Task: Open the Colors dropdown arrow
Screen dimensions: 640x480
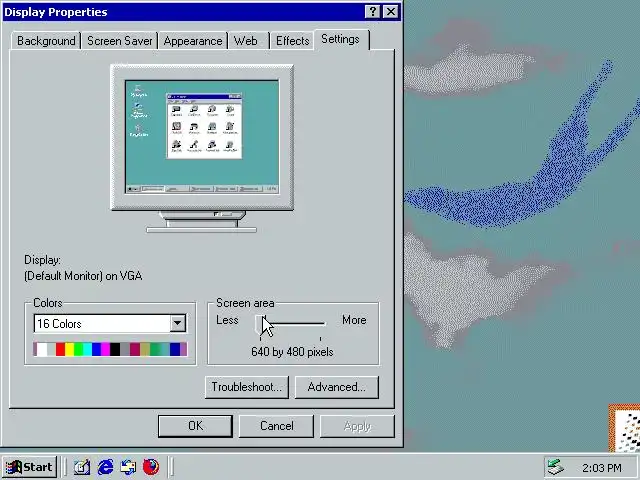Action: click(x=178, y=324)
